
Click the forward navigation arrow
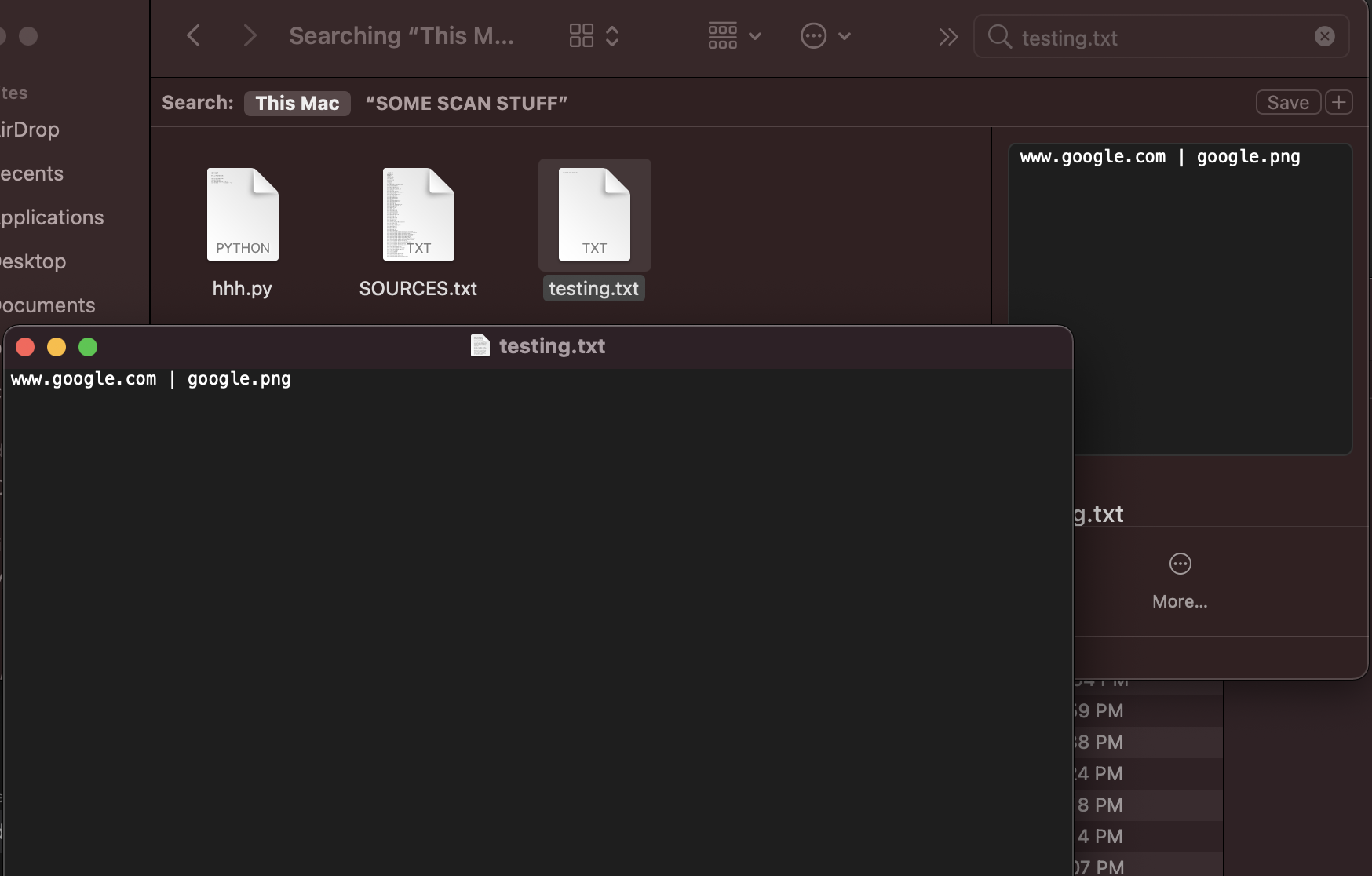[x=249, y=35]
